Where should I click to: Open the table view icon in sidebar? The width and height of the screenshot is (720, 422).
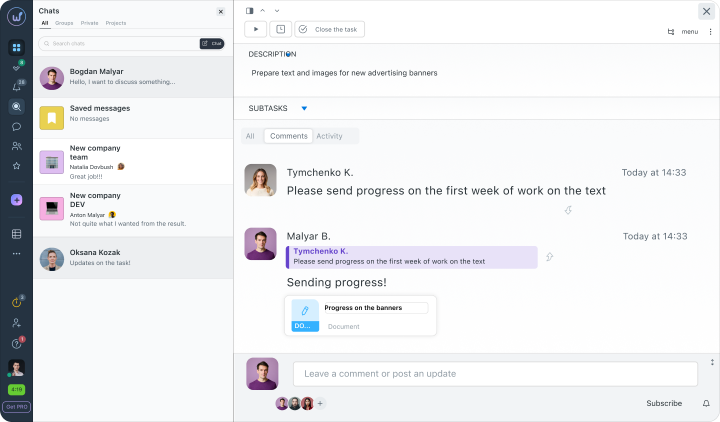(17, 234)
